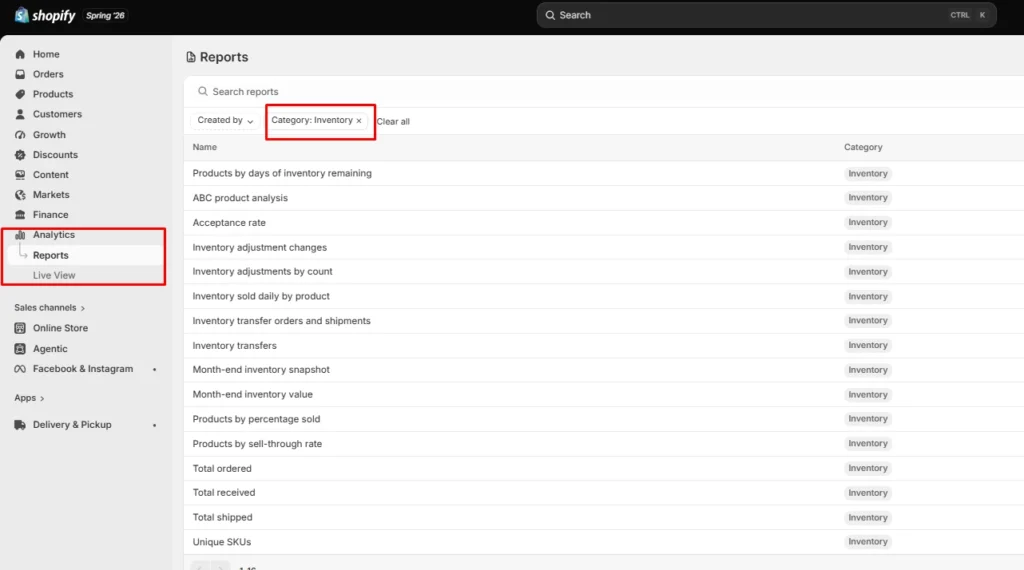Click the Shopify logo icon
Image resolution: width=1024 pixels, height=570 pixels.
tap(22, 15)
